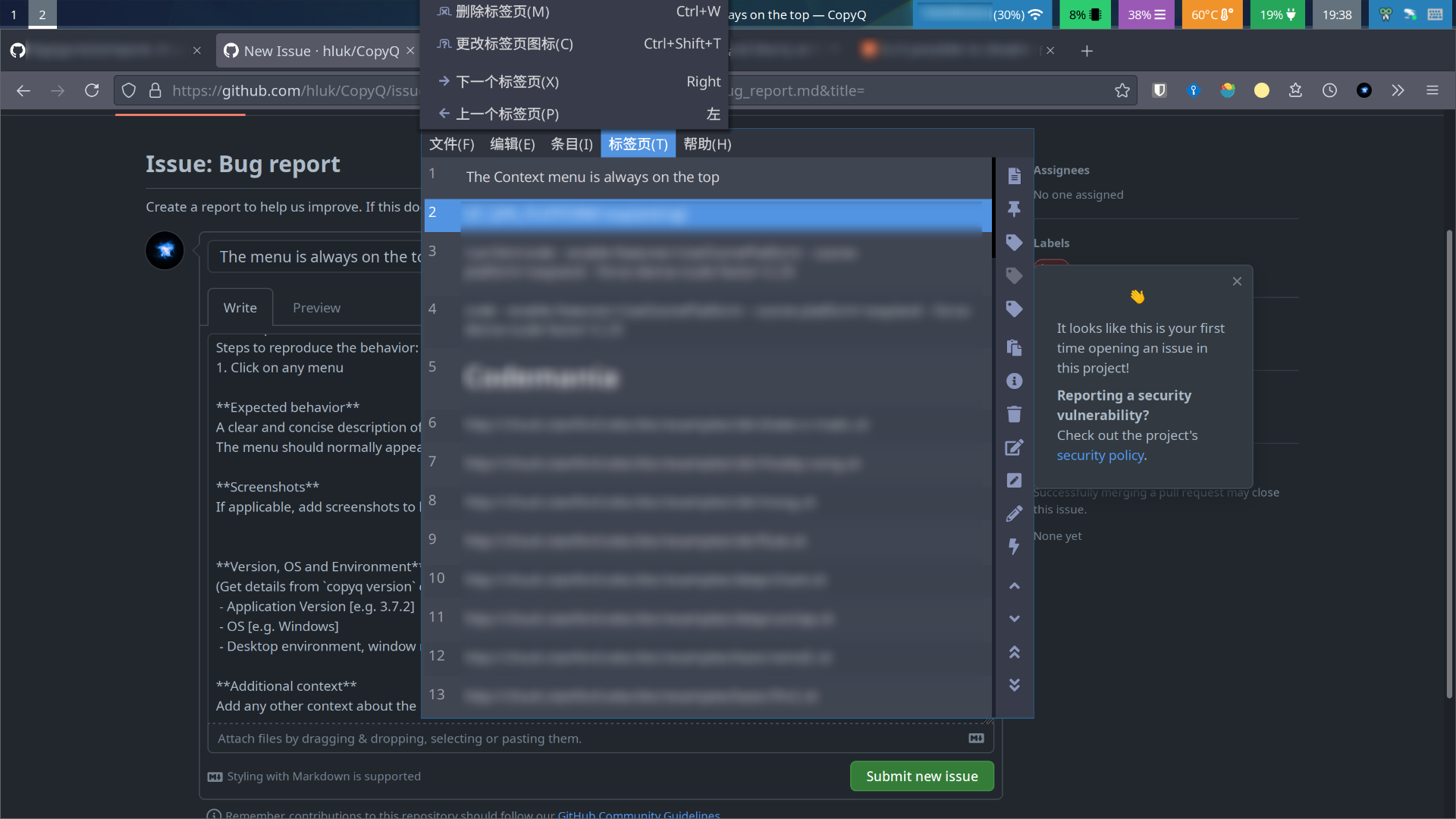Switch to the Preview tab
The image size is (1456, 819).
point(316,308)
